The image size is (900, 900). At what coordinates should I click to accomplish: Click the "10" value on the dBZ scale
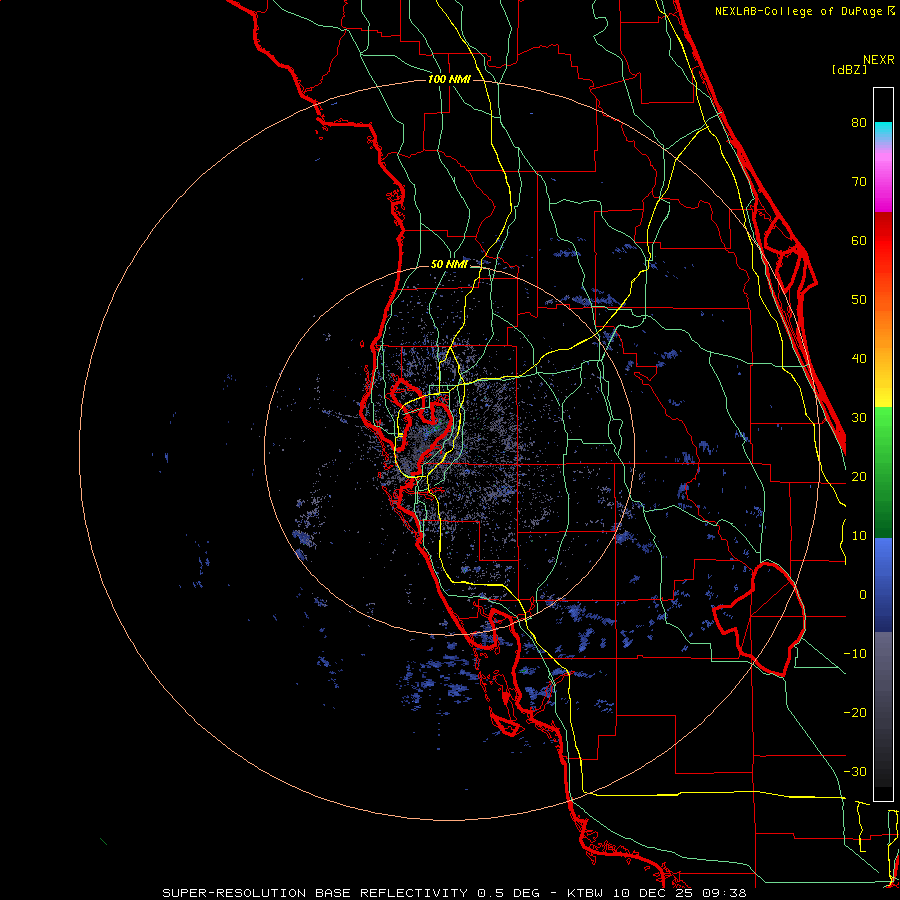(859, 536)
